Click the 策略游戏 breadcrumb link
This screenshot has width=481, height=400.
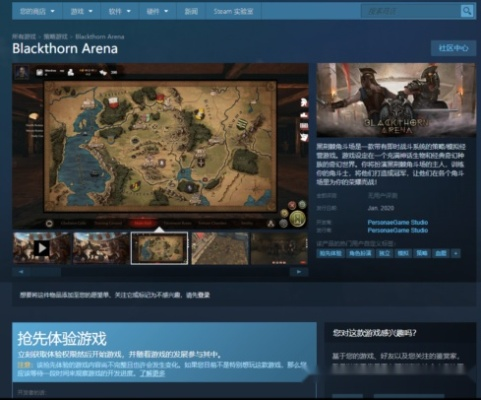(56, 37)
